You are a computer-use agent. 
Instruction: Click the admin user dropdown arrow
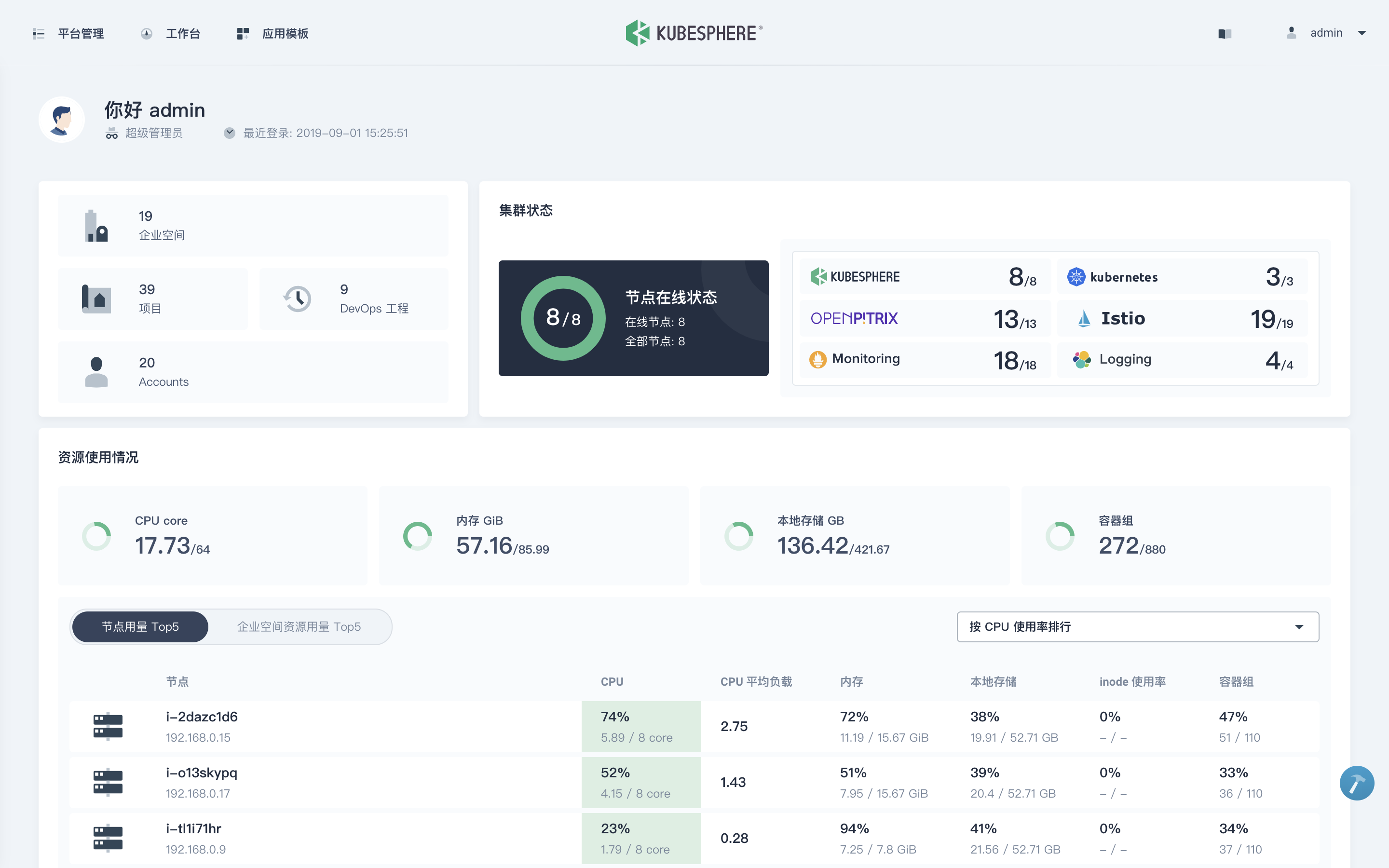[x=1363, y=33]
